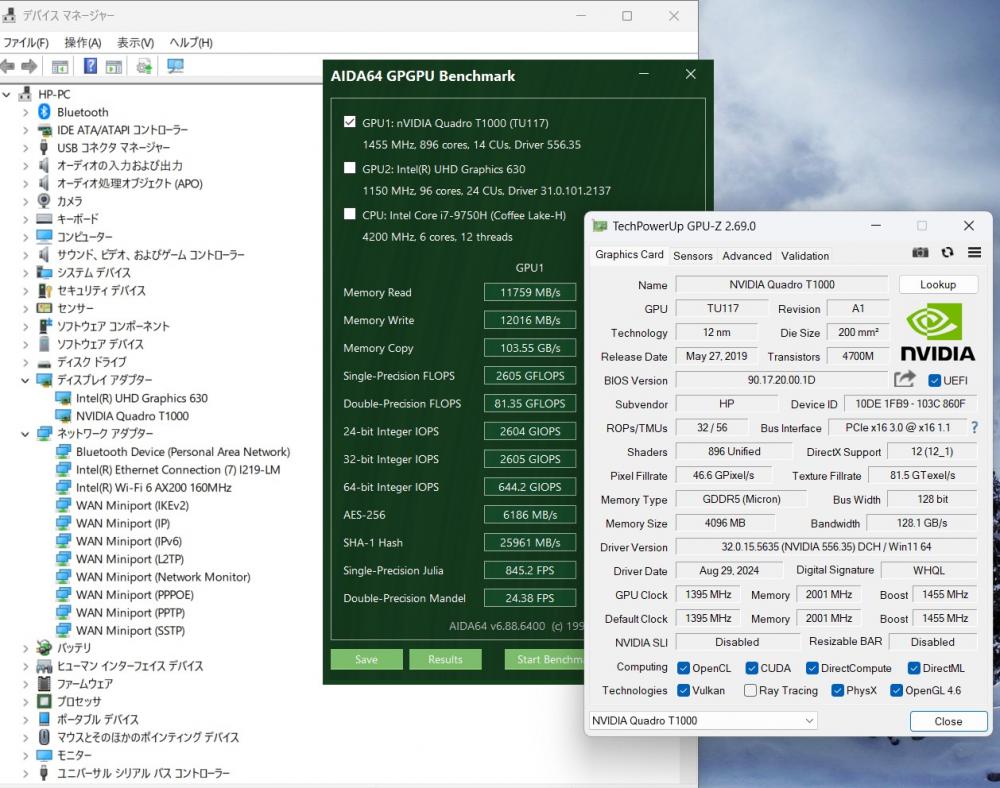Screen dimensions: 1000x788
Task: Toggle the CPU Intel Core i7-9750H checkbox
Action: click(350, 214)
